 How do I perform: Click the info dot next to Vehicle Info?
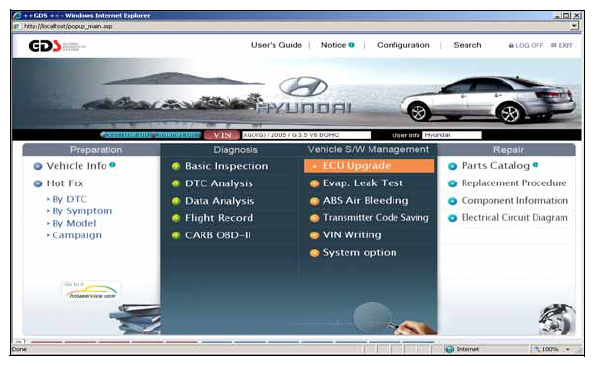click(x=112, y=164)
